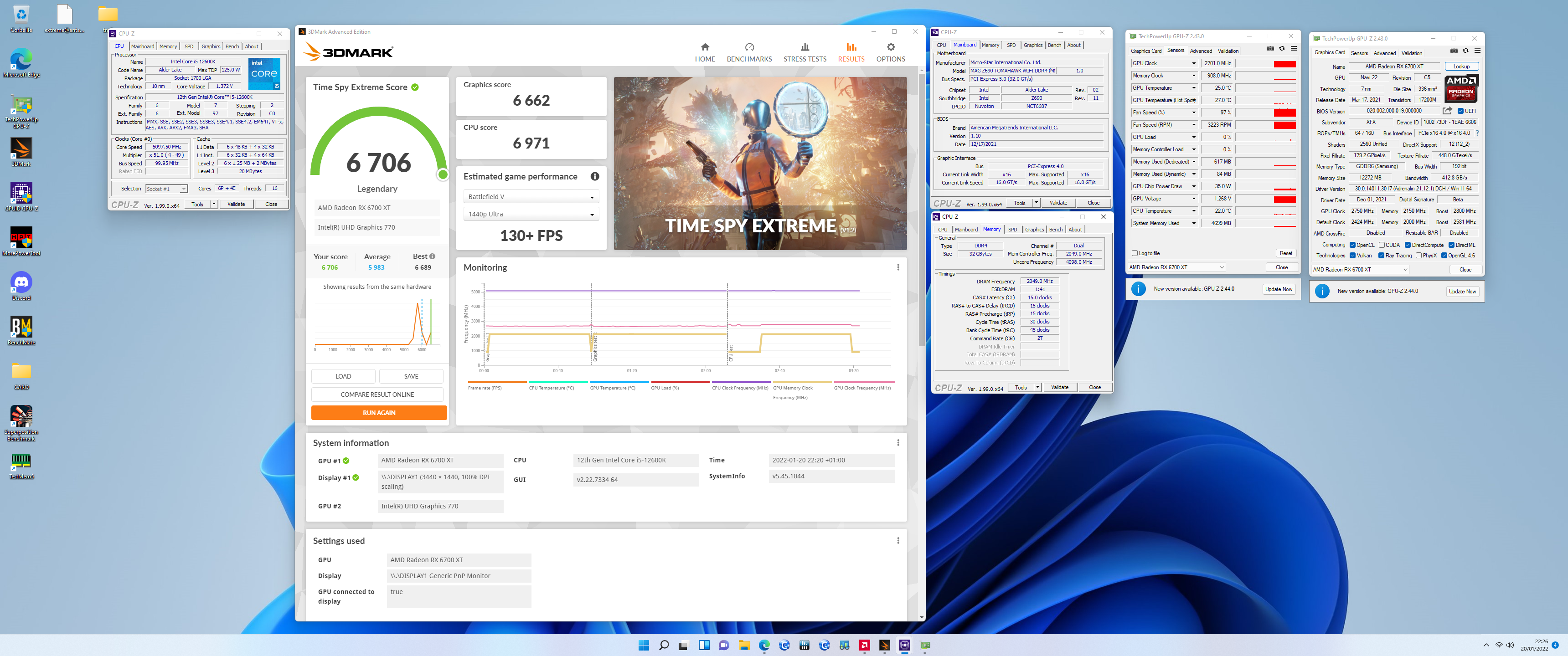Click camera icon in GPU-Z Graphics Card window
The image size is (1568, 656).
point(1454,51)
